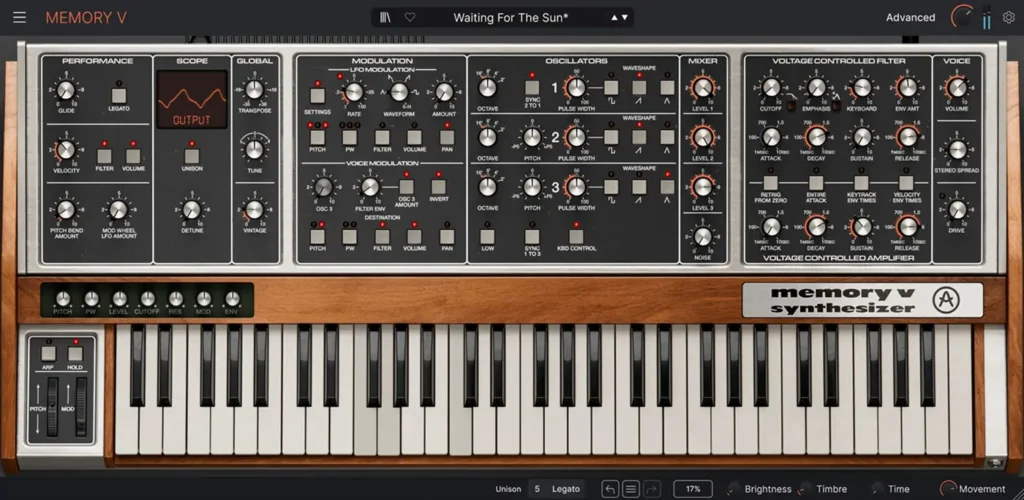This screenshot has width=1024, height=500.
Task: Click the Stereo Spread knob
Action: (x=957, y=149)
